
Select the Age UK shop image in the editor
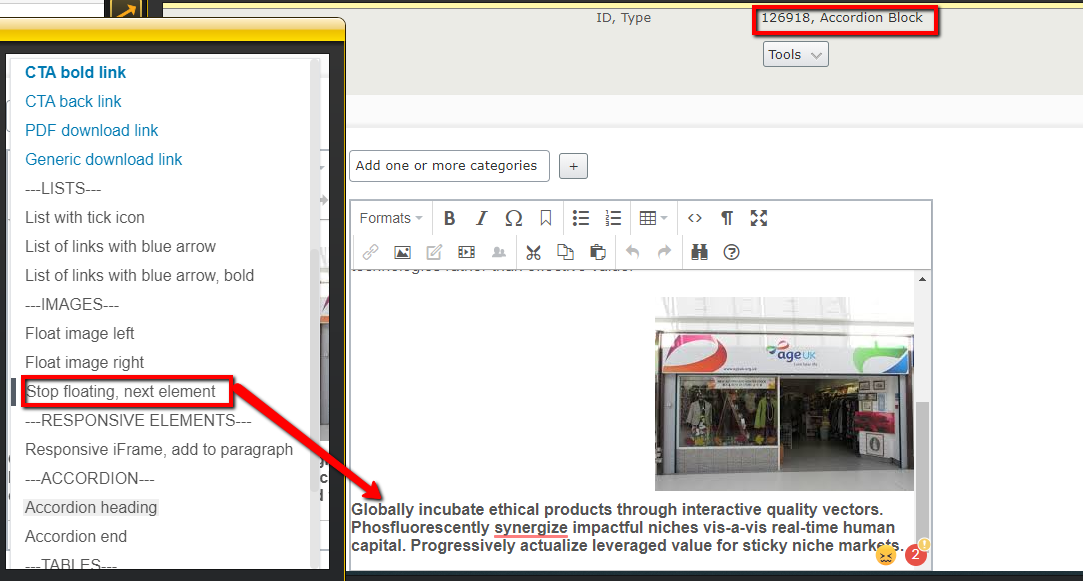784,394
